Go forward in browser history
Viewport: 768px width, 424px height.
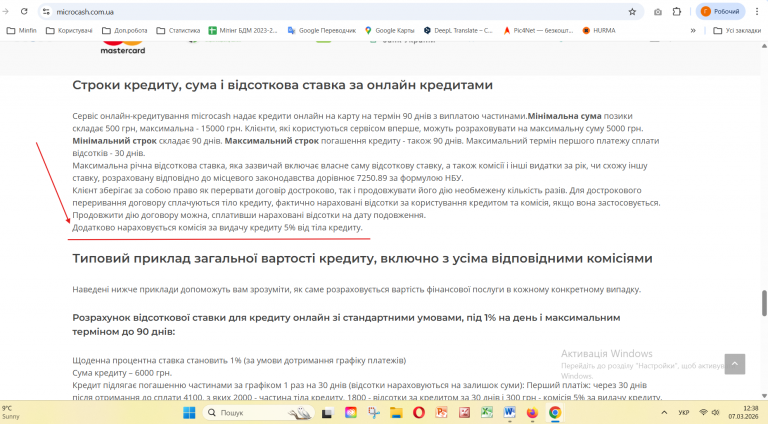tap(6, 11)
